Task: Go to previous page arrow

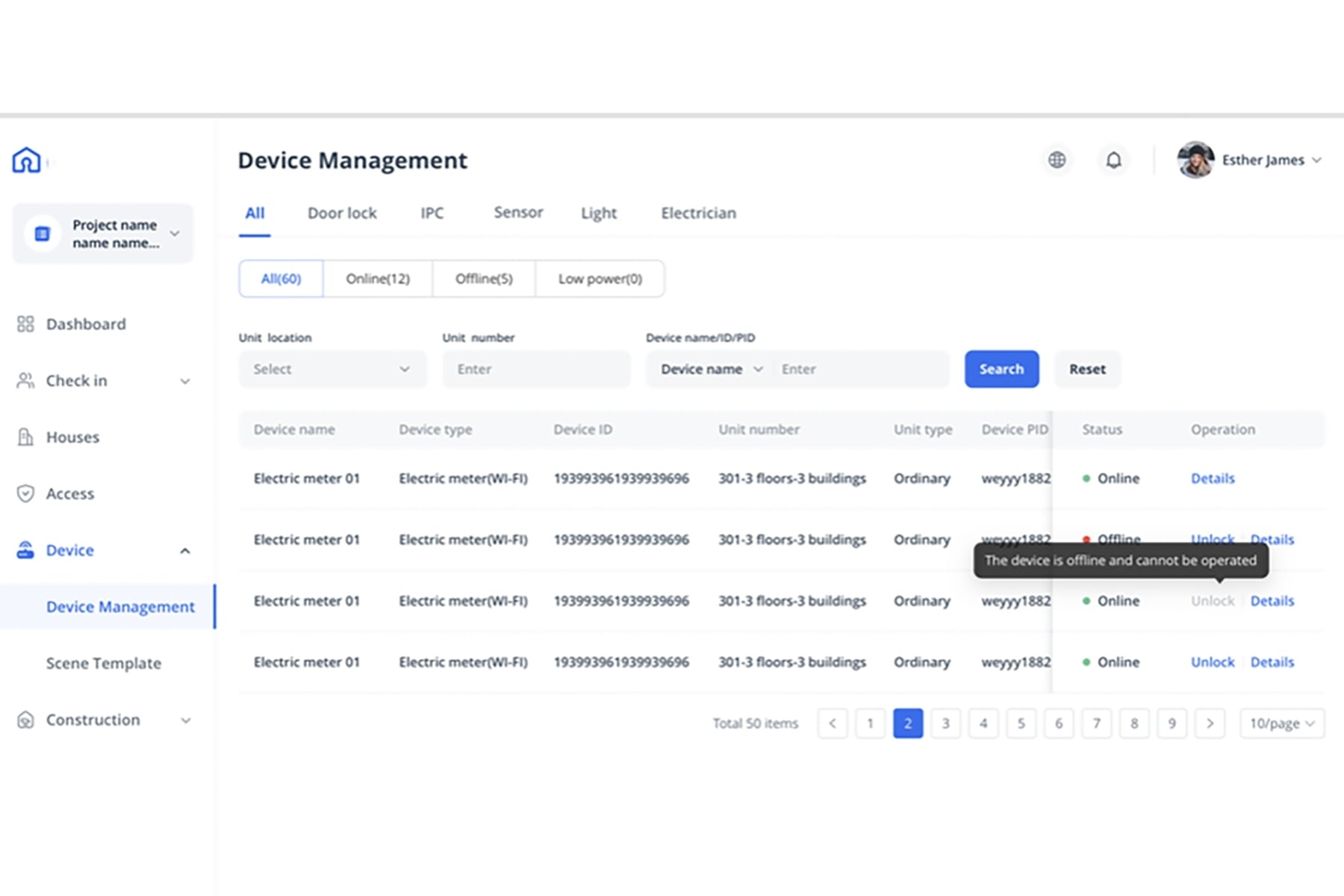Action: tap(833, 723)
